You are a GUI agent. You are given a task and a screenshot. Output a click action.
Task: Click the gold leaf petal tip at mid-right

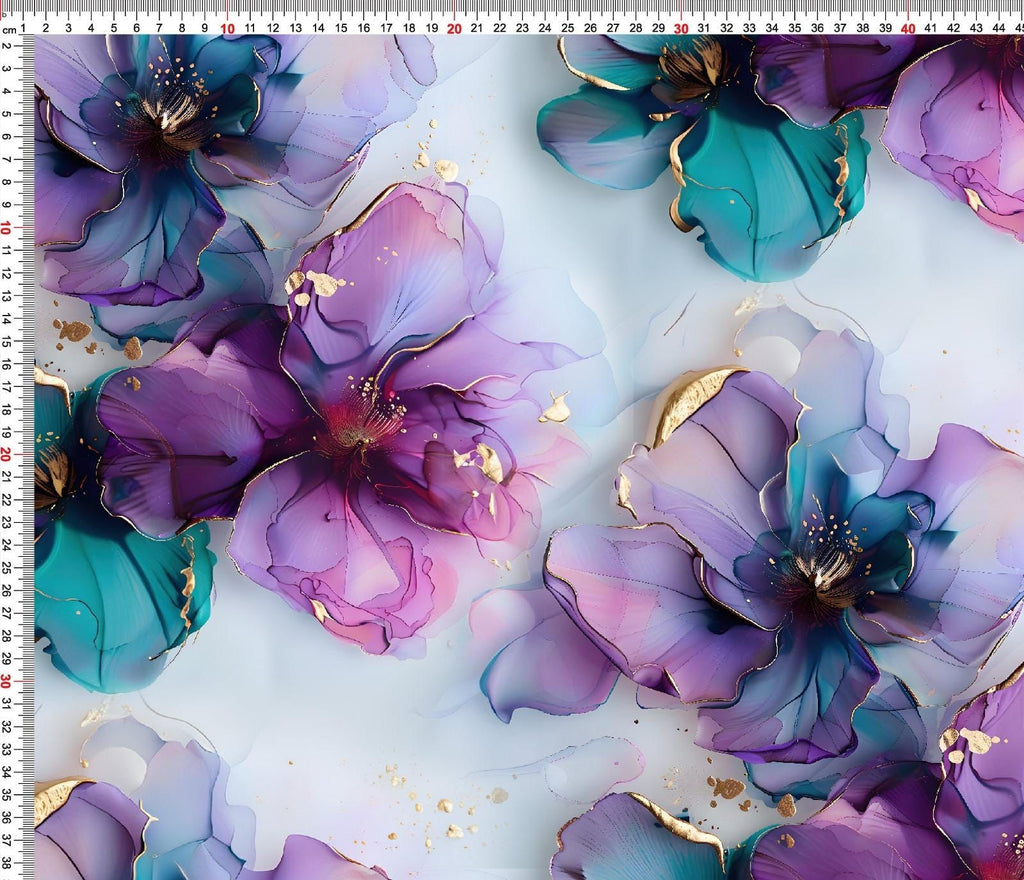point(690,395)
